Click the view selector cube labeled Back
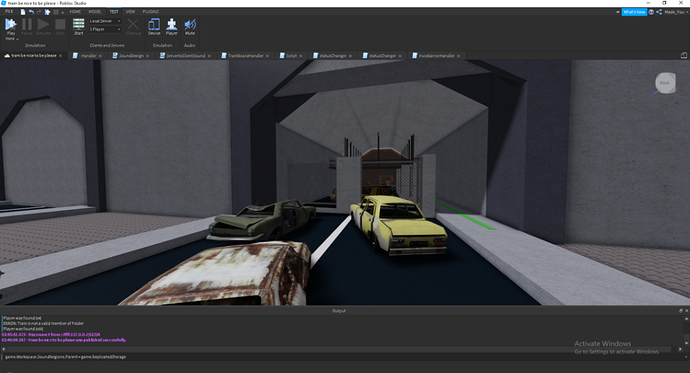The image size is (690, 373). coord(665,83)
